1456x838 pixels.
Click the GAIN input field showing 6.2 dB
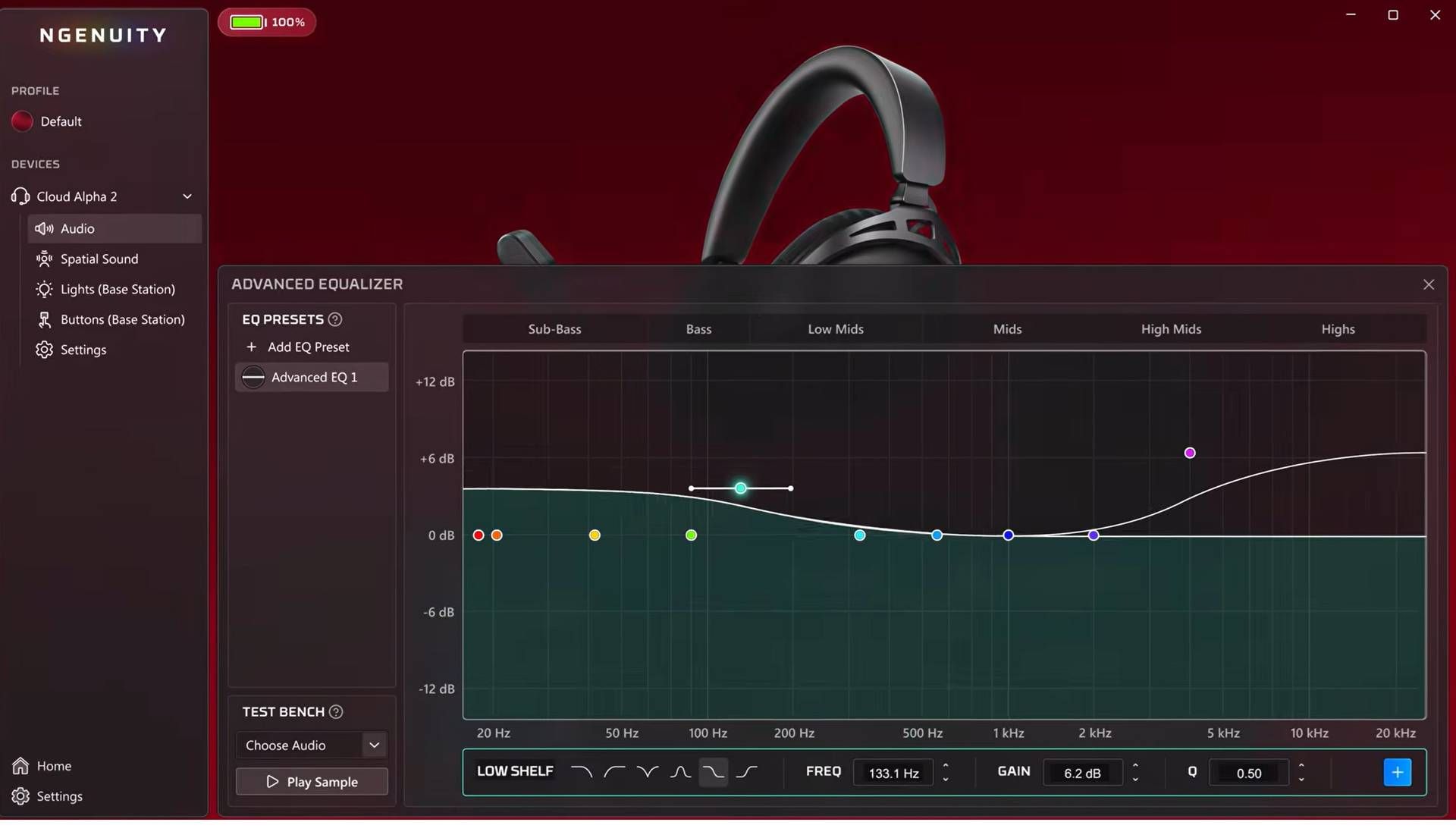coord(1082,773)
